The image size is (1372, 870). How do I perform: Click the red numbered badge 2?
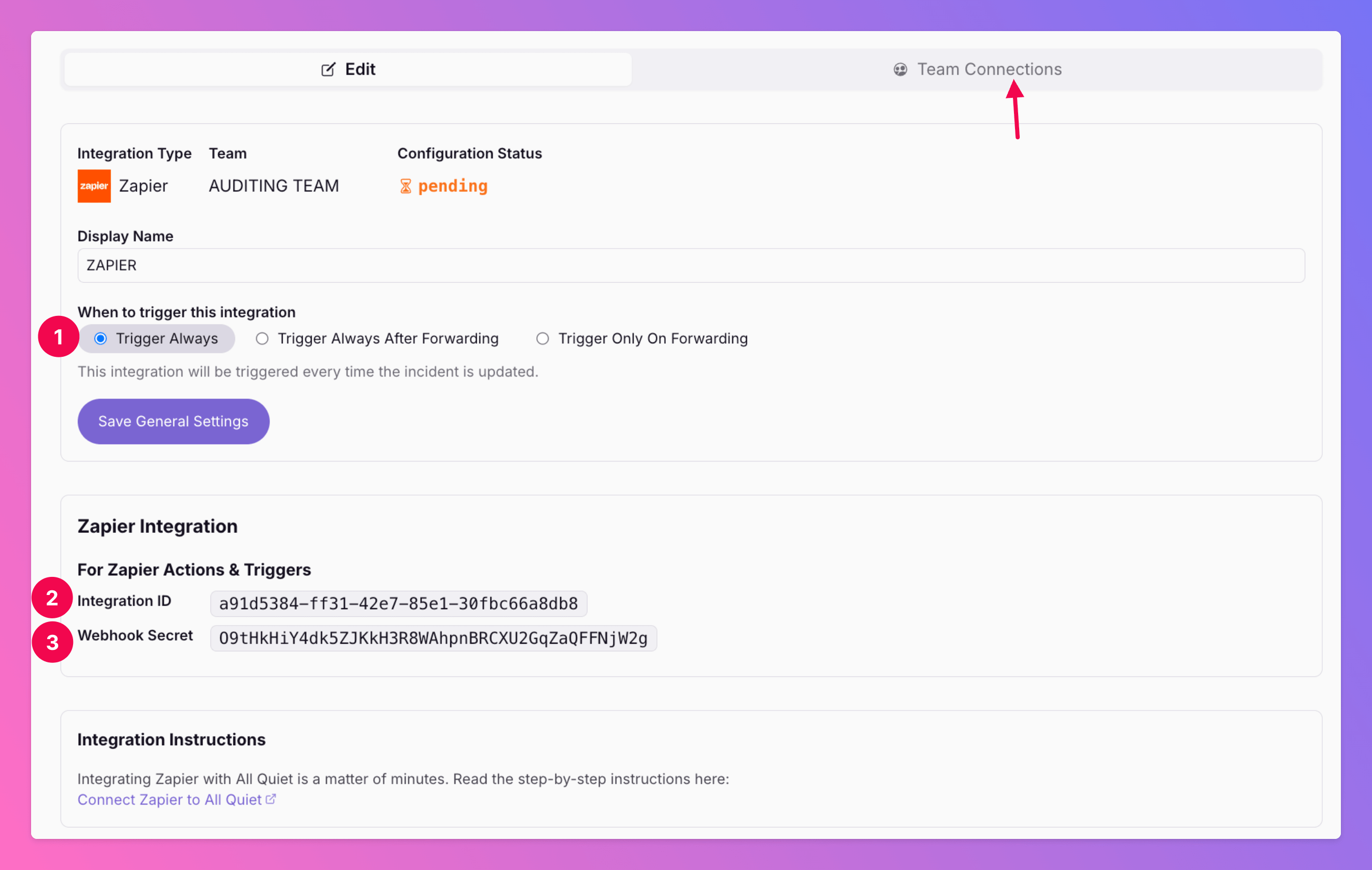tap(52, 598)
